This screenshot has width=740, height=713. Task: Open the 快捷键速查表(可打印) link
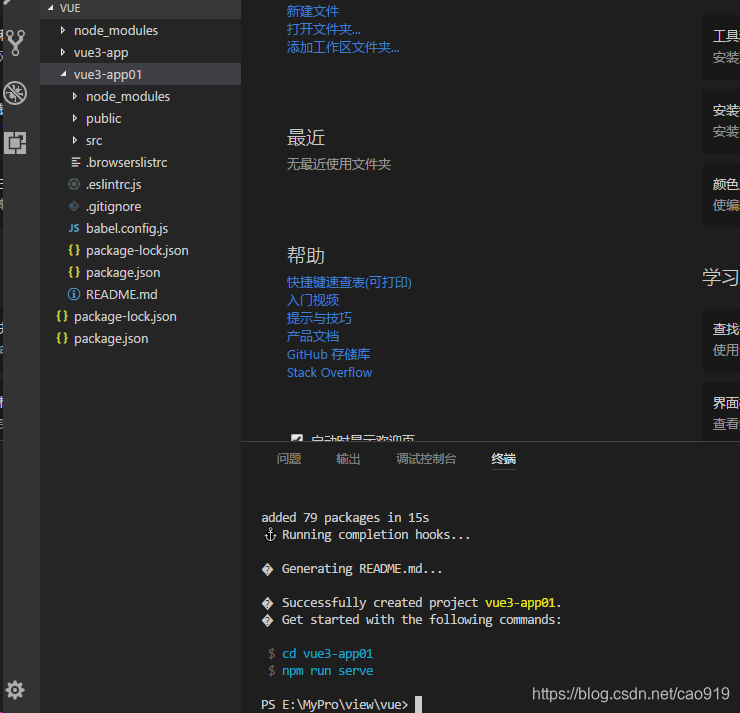pyautogui.click(x=349, y=282)
